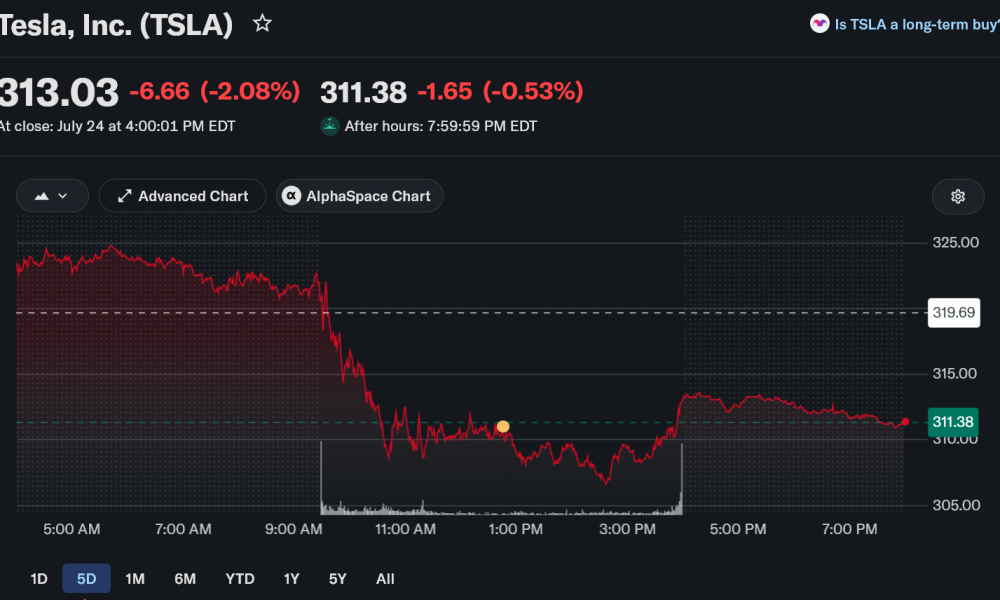Click the 'After hours: 7:59:59 PM EDT' text

click(441, 126)
